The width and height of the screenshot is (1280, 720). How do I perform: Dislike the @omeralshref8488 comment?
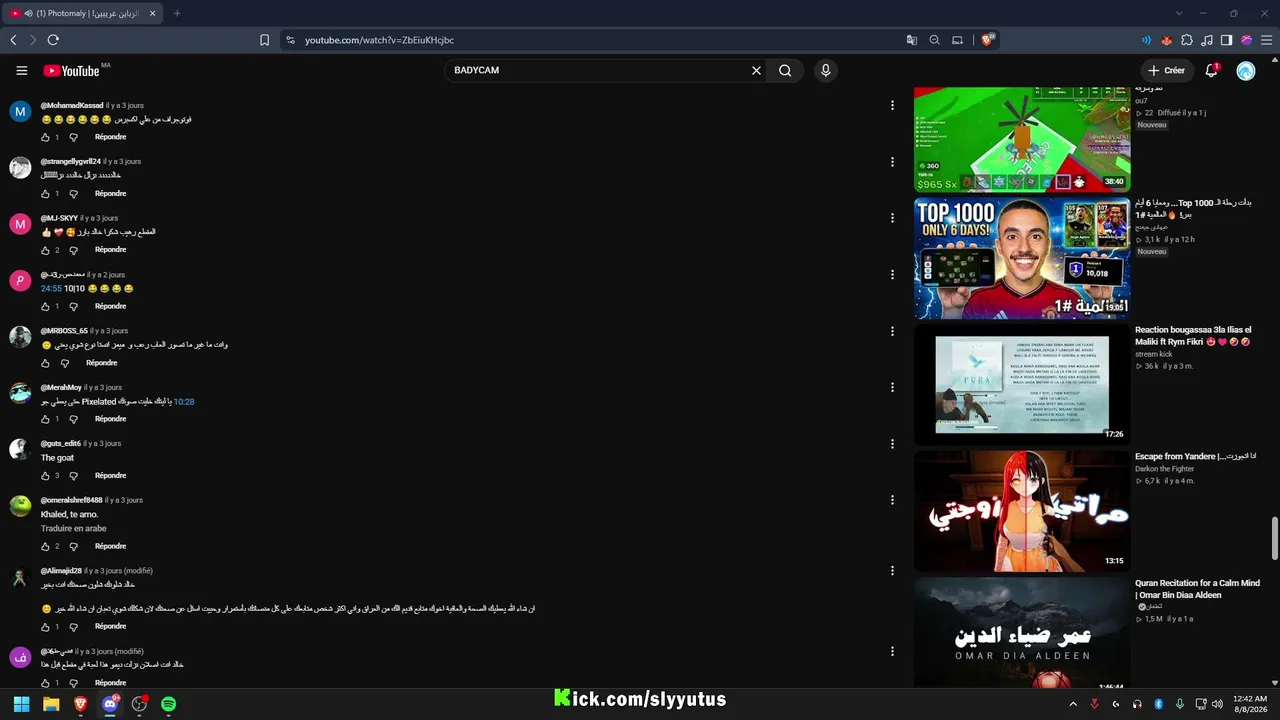click(x=73, y=547)
